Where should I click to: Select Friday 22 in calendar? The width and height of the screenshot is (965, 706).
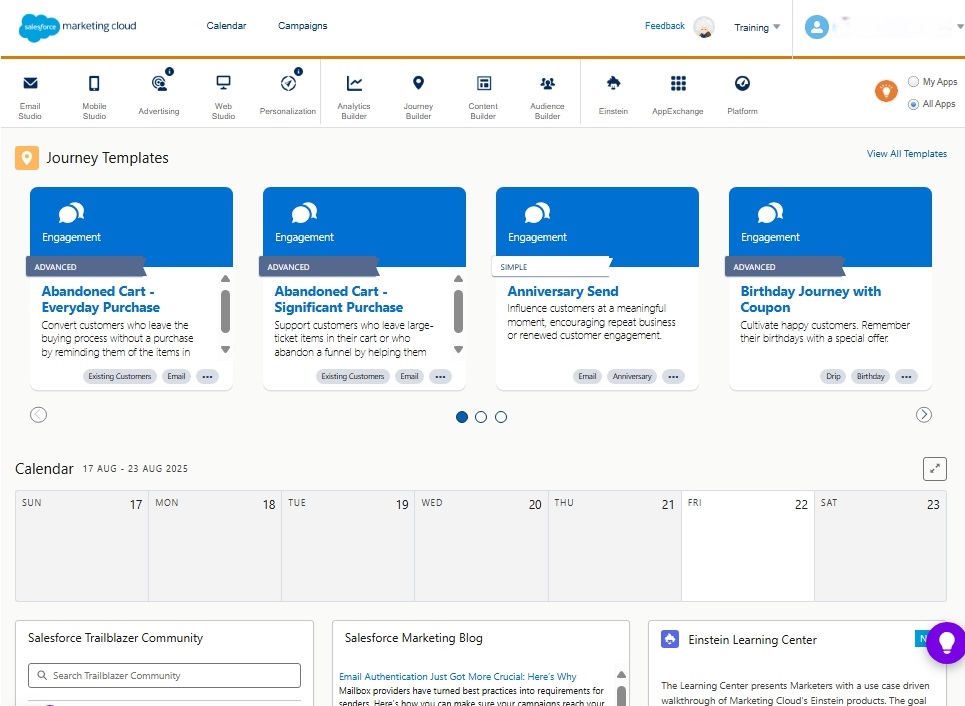pyautogui.click(x=748, y=546)
